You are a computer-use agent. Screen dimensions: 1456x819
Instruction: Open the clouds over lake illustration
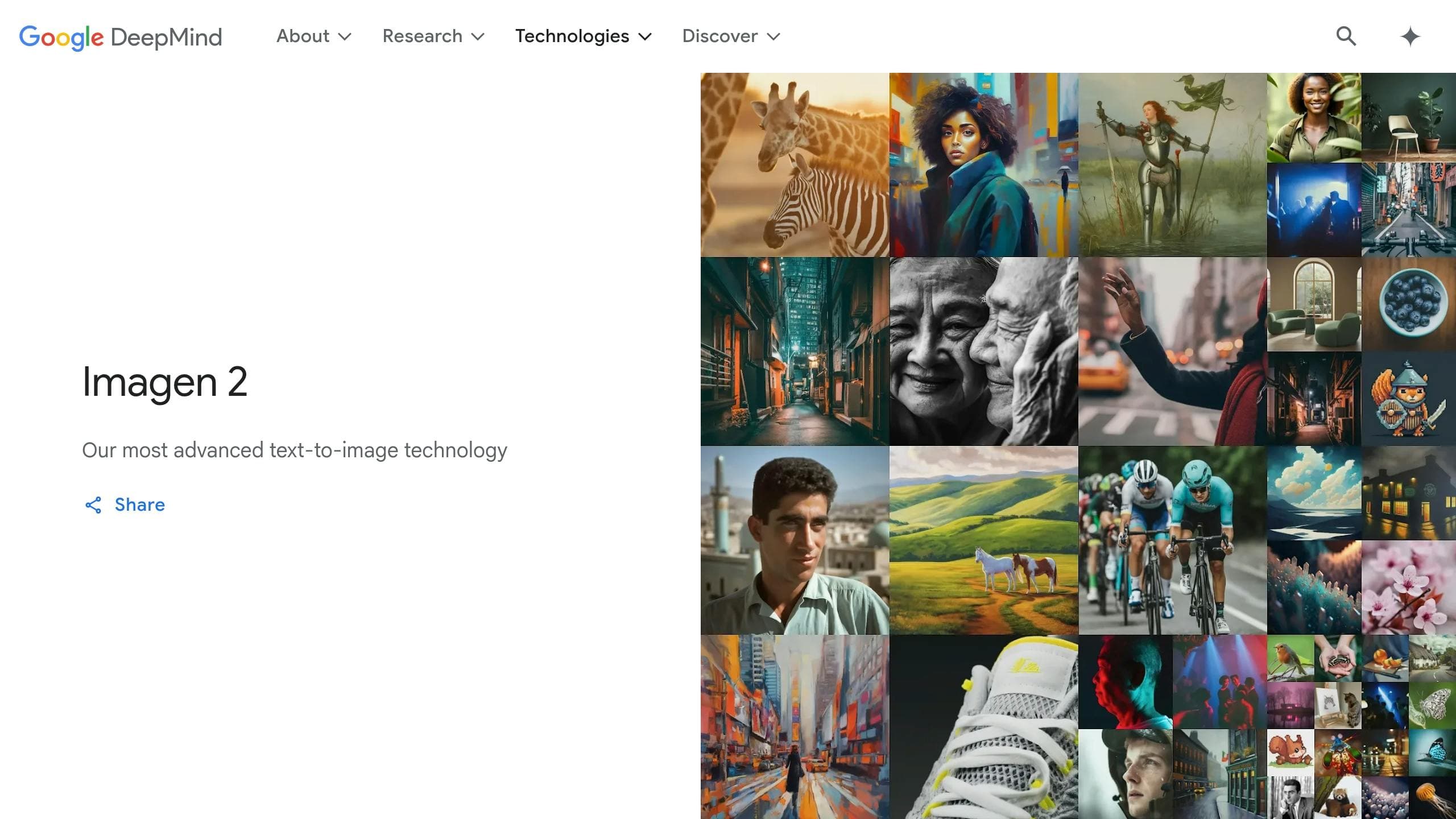(x=1314, y=493)
